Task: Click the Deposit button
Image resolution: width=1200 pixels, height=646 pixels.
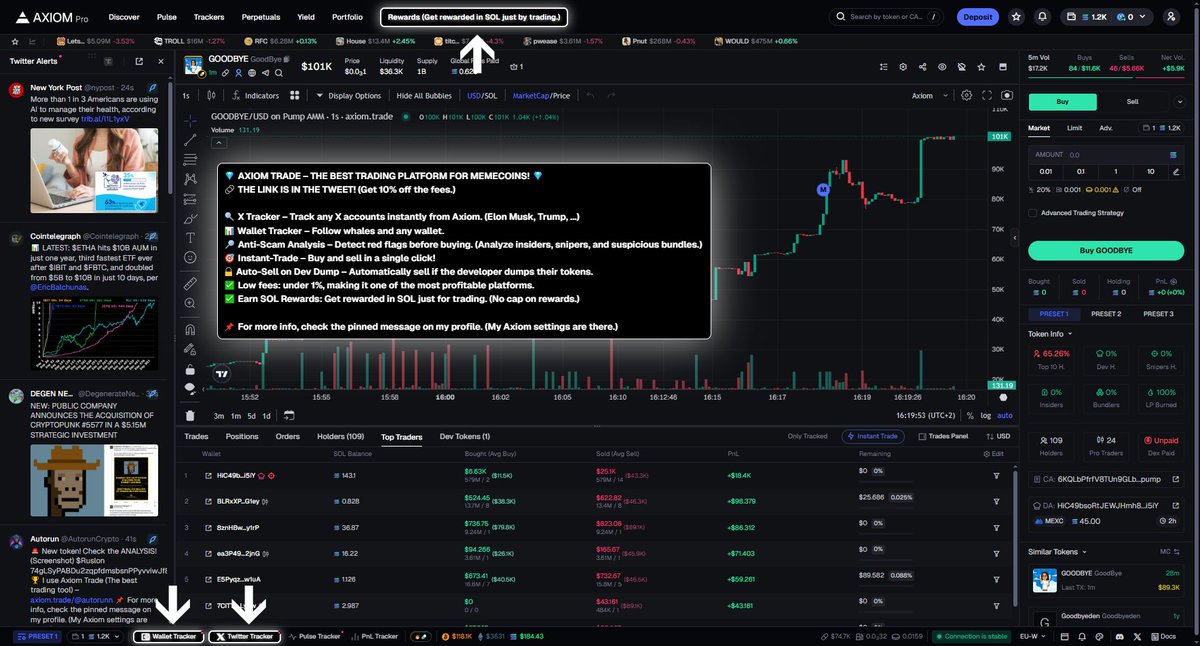Action: tap(978, 17)
